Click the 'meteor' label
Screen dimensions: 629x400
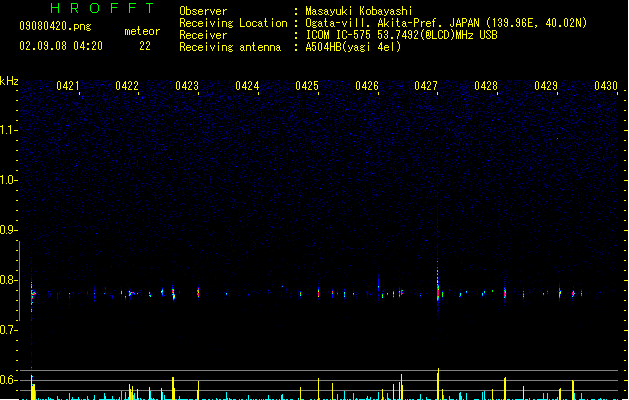click(x=142, y=31)
